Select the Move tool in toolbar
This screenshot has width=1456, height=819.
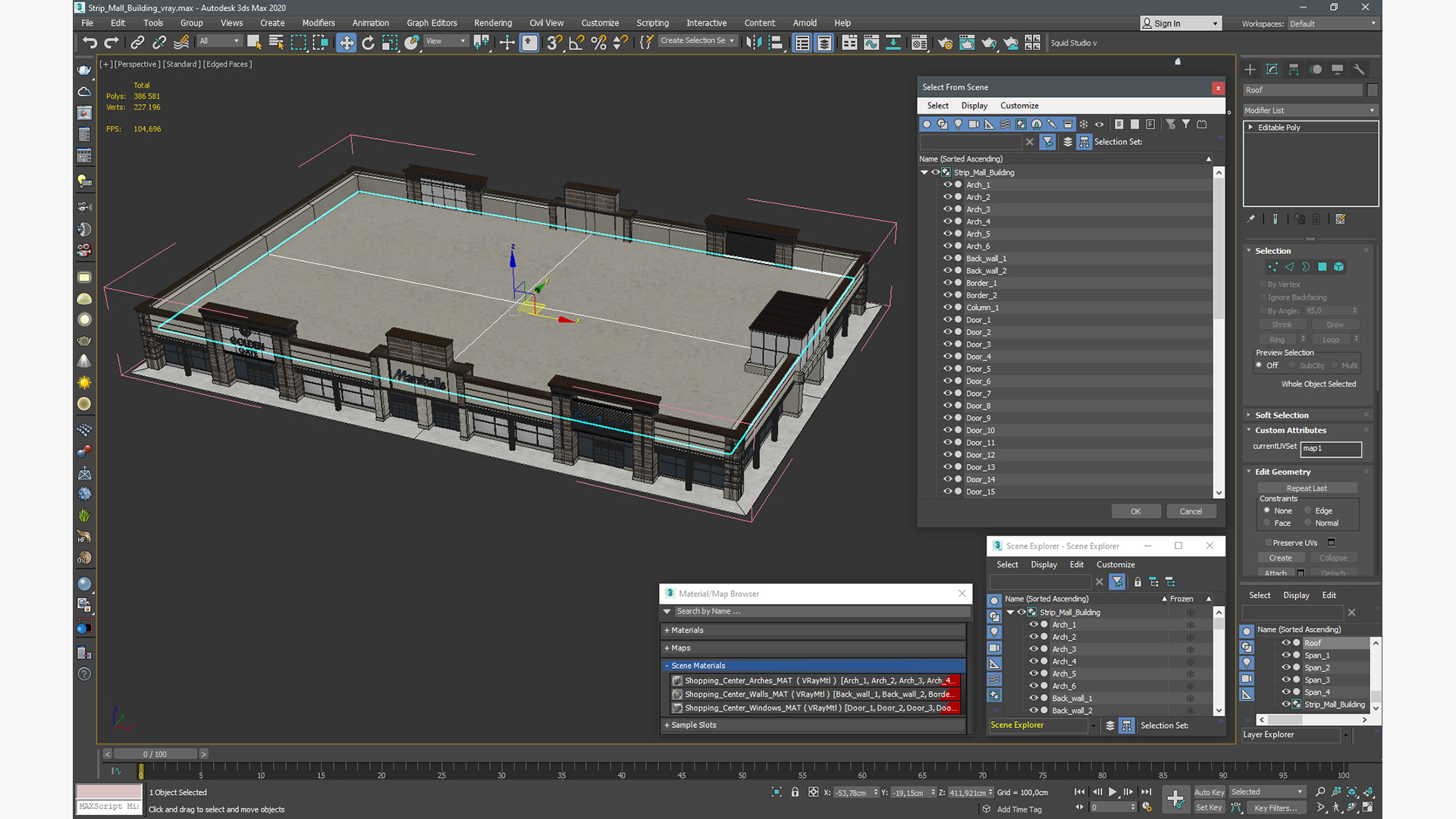346,42
